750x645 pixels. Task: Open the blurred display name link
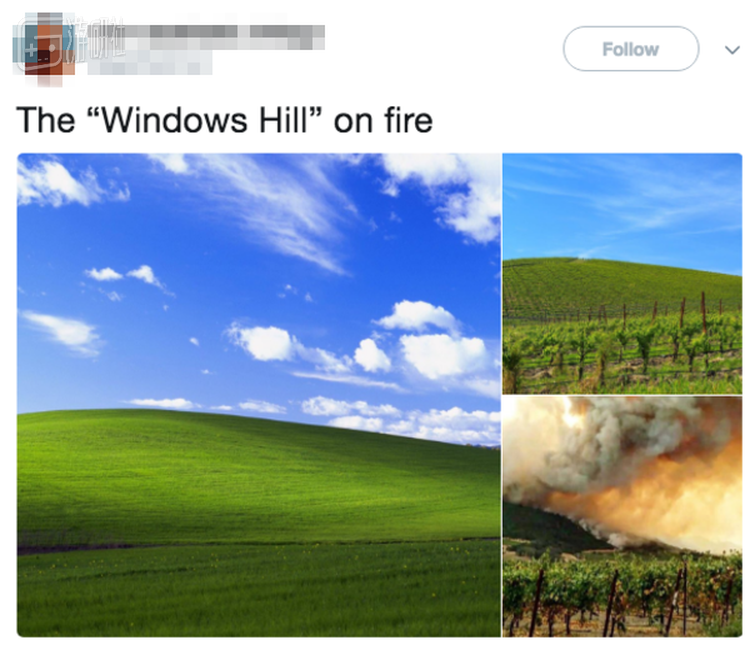click(x=206, y=37)
